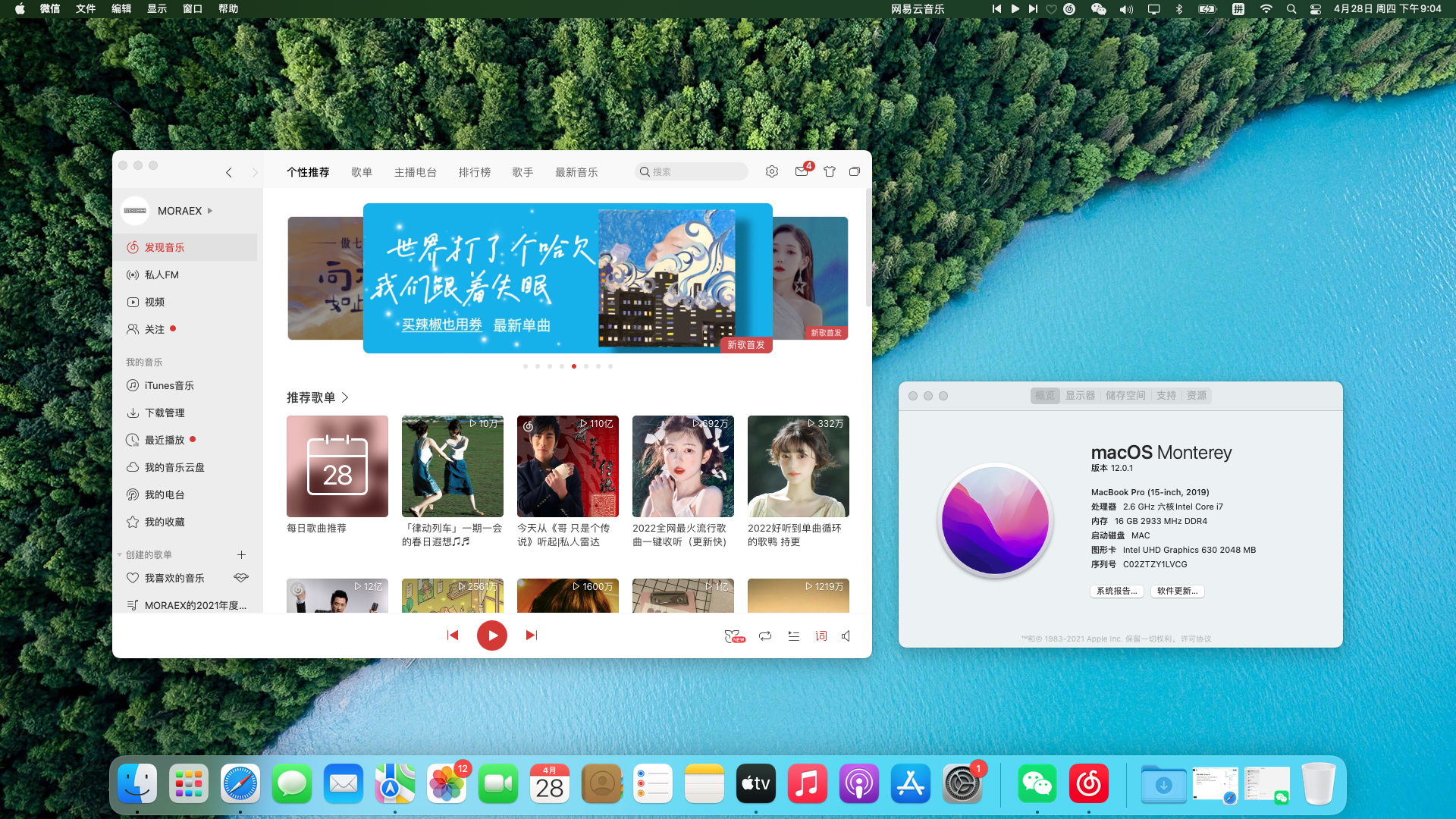Open the center banner 世界打了个哈欠
This screenshot has width=1456, height=819.
point(568,278)
